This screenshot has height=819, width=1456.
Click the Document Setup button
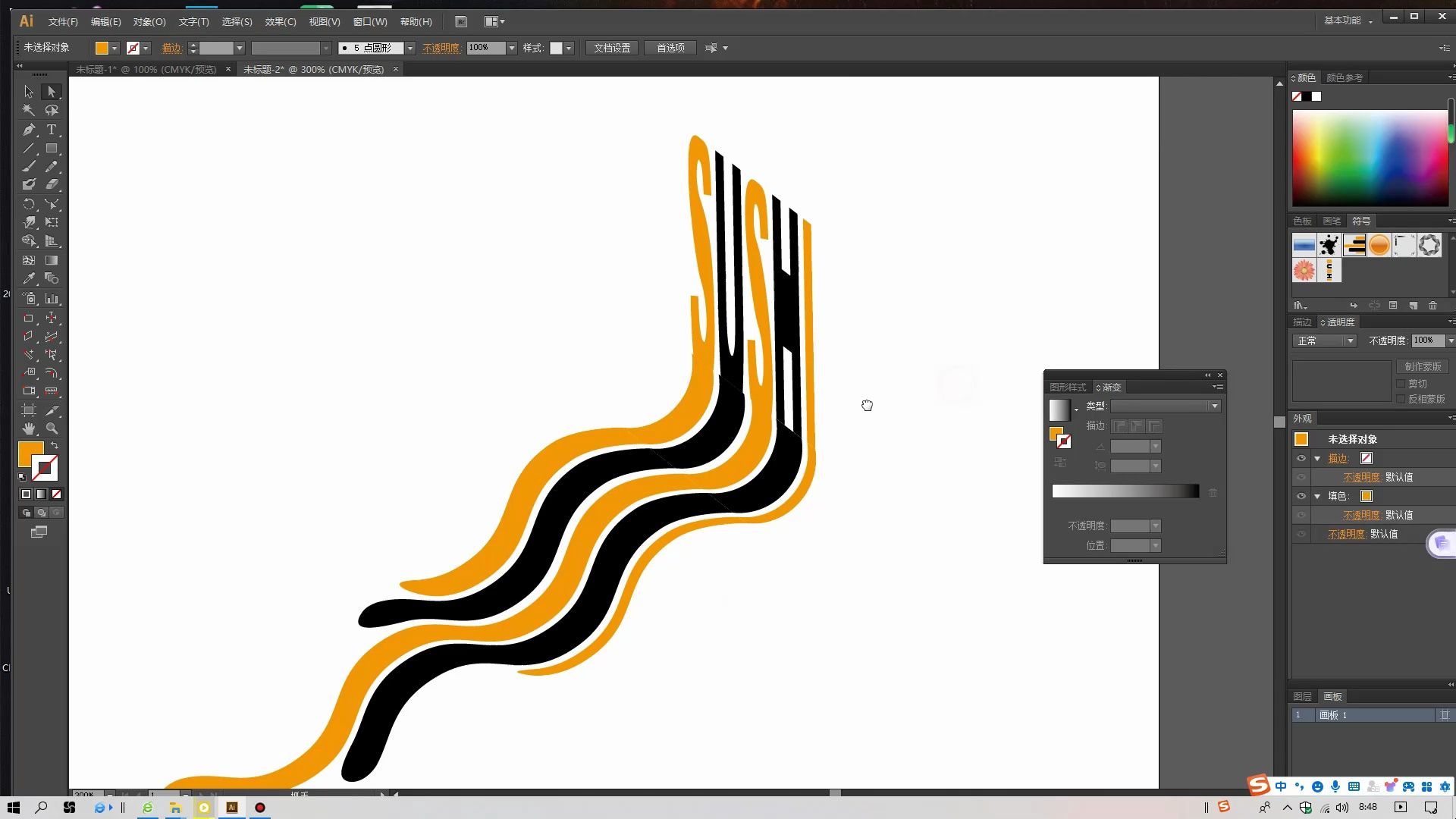[x=612, y=48]
